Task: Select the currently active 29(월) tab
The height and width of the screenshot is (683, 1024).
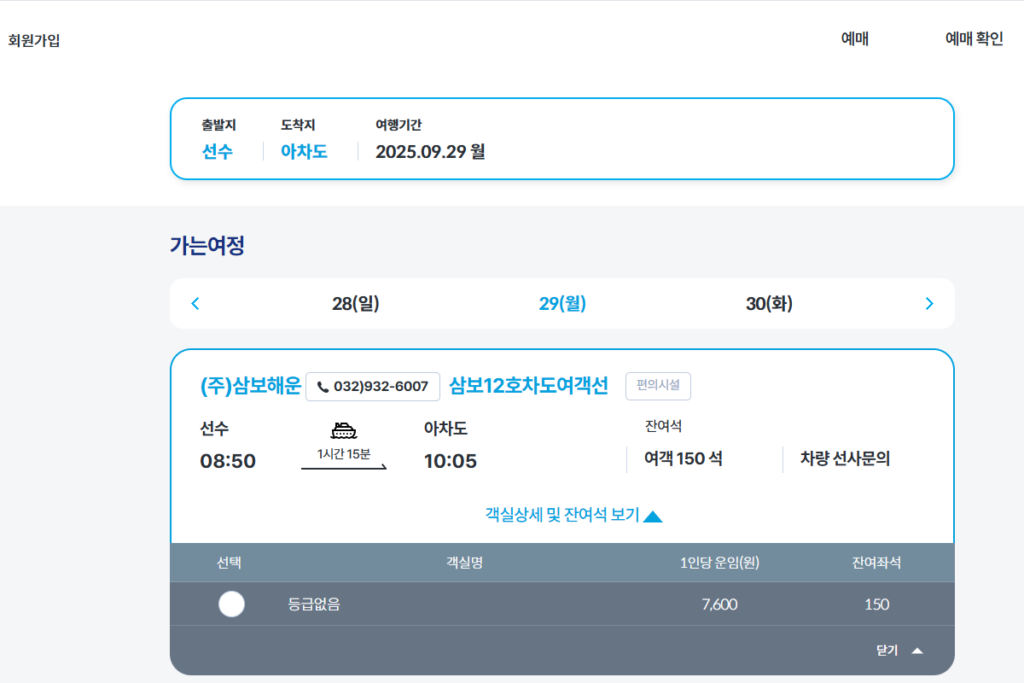Action: coord(562,303)
